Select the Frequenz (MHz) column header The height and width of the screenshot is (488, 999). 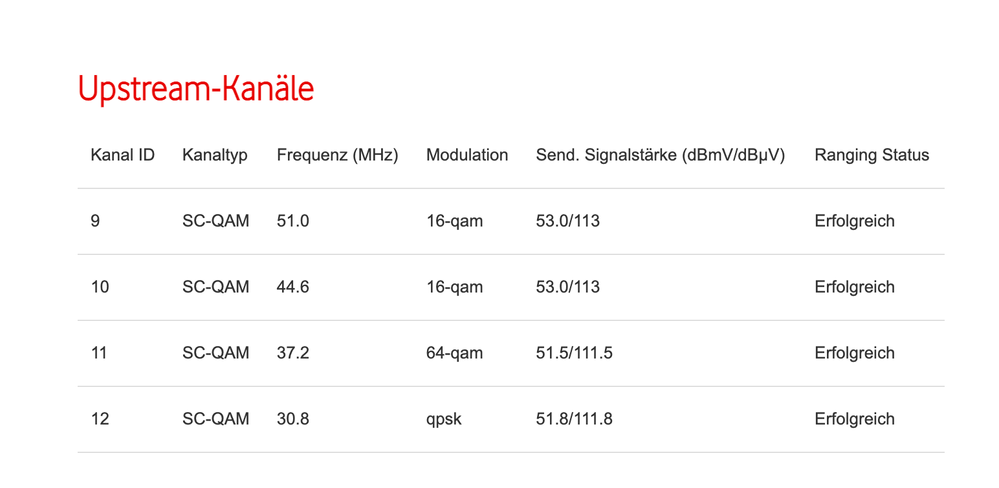(x=337, y=155)
